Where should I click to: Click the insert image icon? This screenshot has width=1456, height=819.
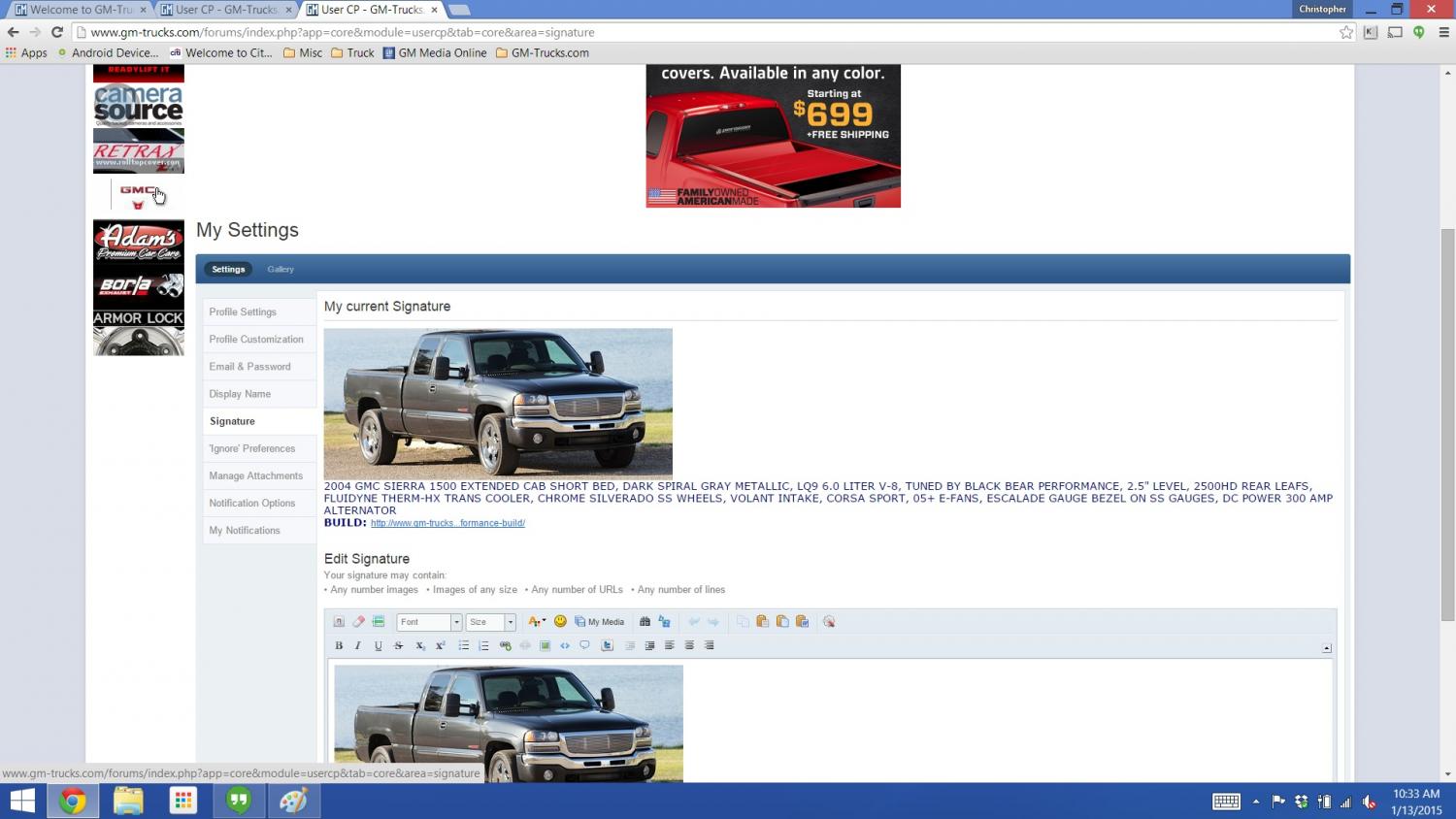pos(546,645)
